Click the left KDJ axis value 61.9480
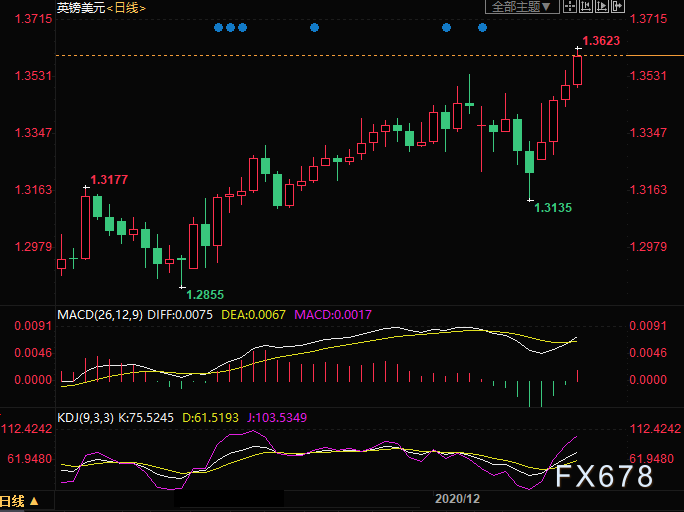The width and height of the screenshot is (684, 512). [x=30, y=459]
